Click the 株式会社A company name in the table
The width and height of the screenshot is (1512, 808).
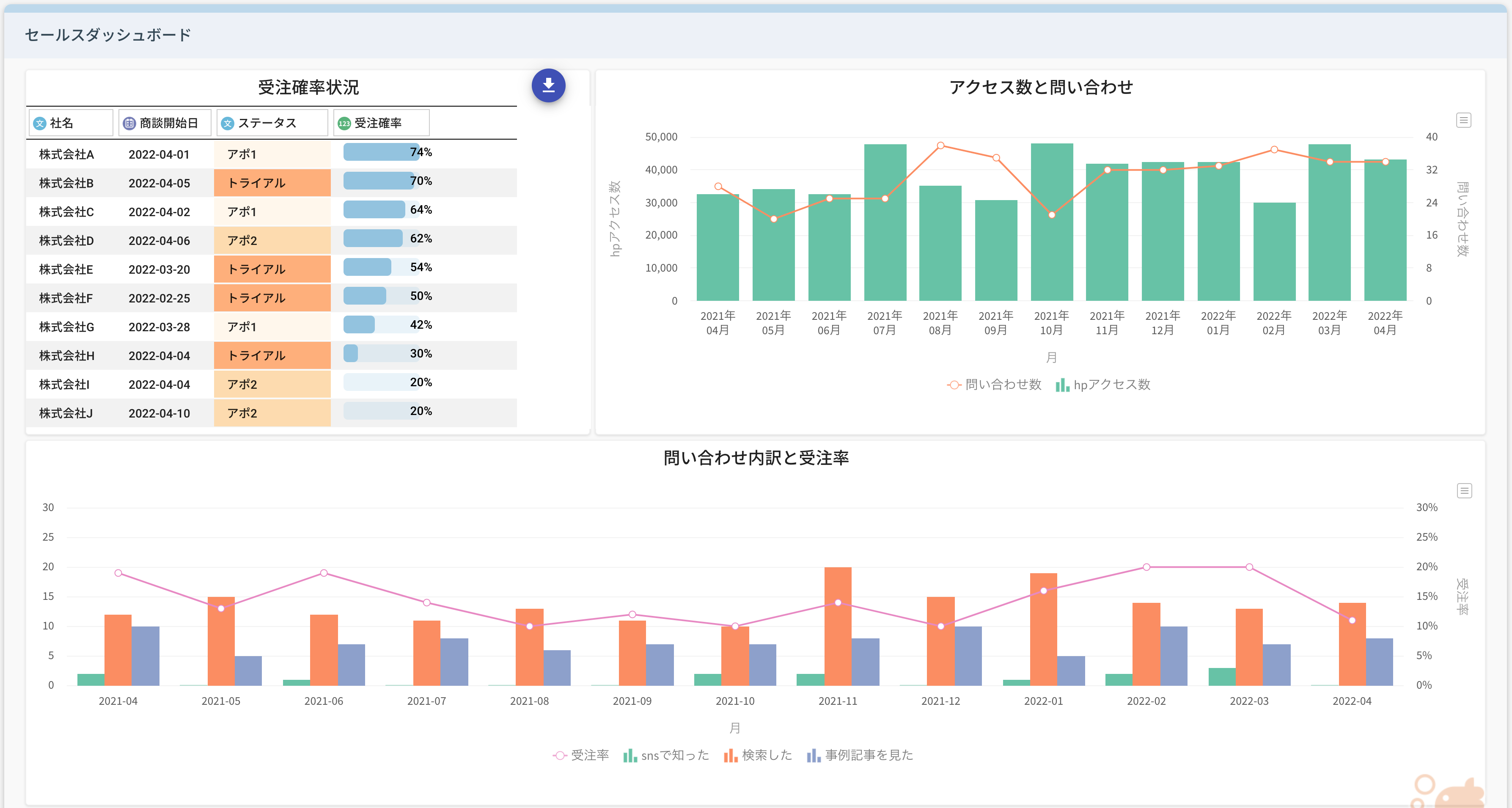66,154
